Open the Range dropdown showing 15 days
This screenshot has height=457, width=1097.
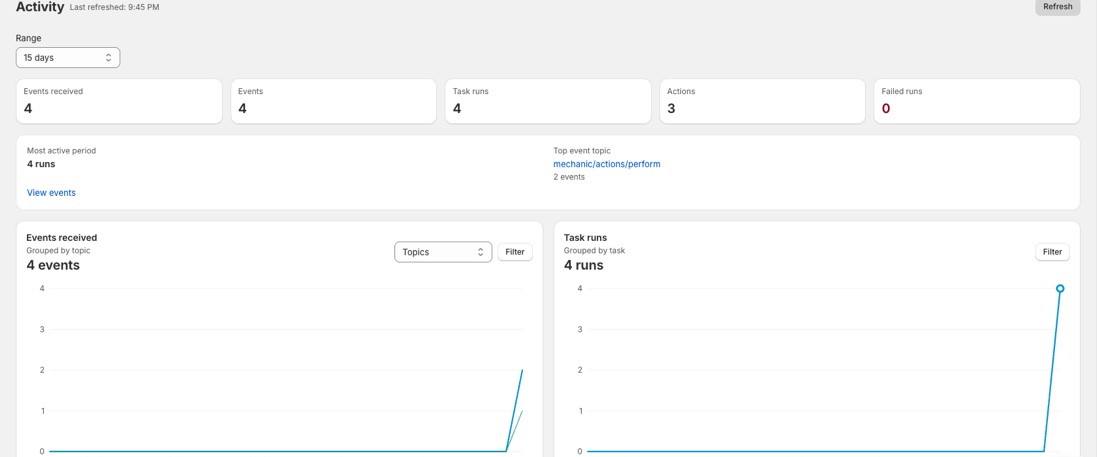(68, 57)
